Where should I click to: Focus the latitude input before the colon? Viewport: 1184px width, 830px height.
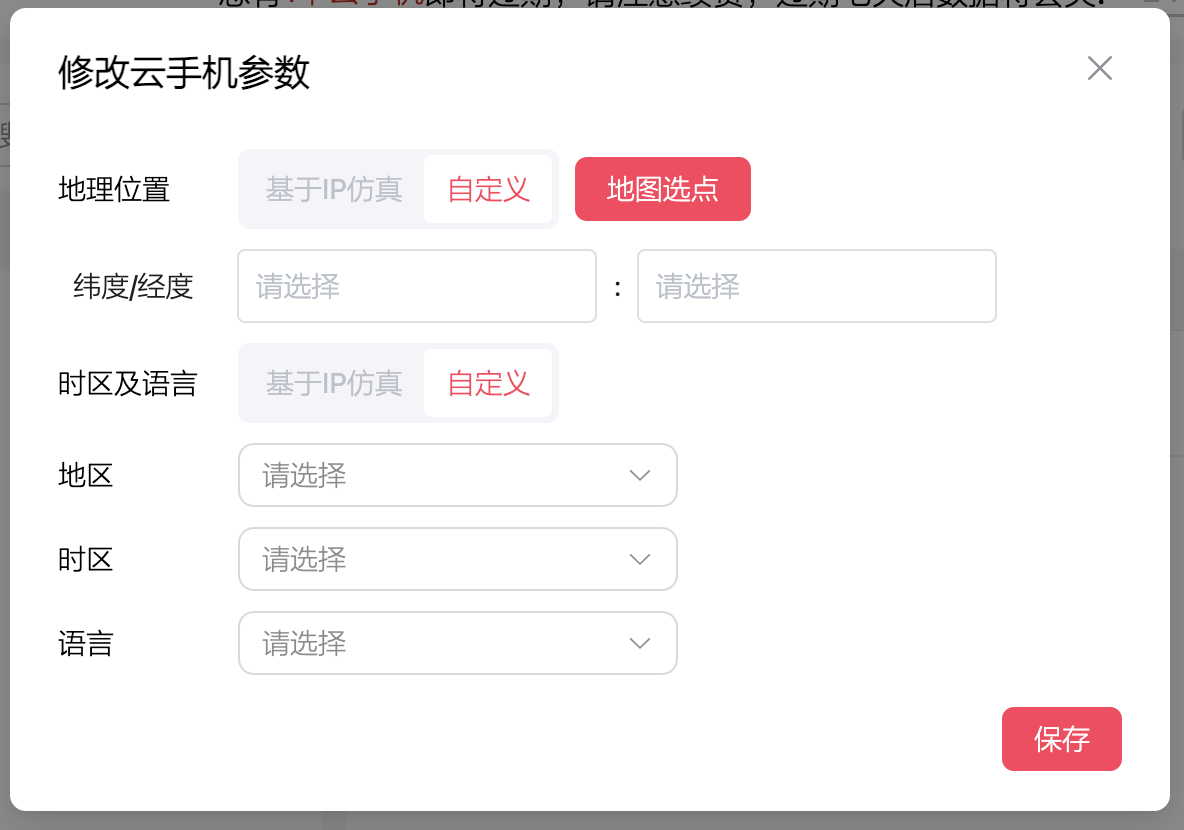(x=416, y=287)
